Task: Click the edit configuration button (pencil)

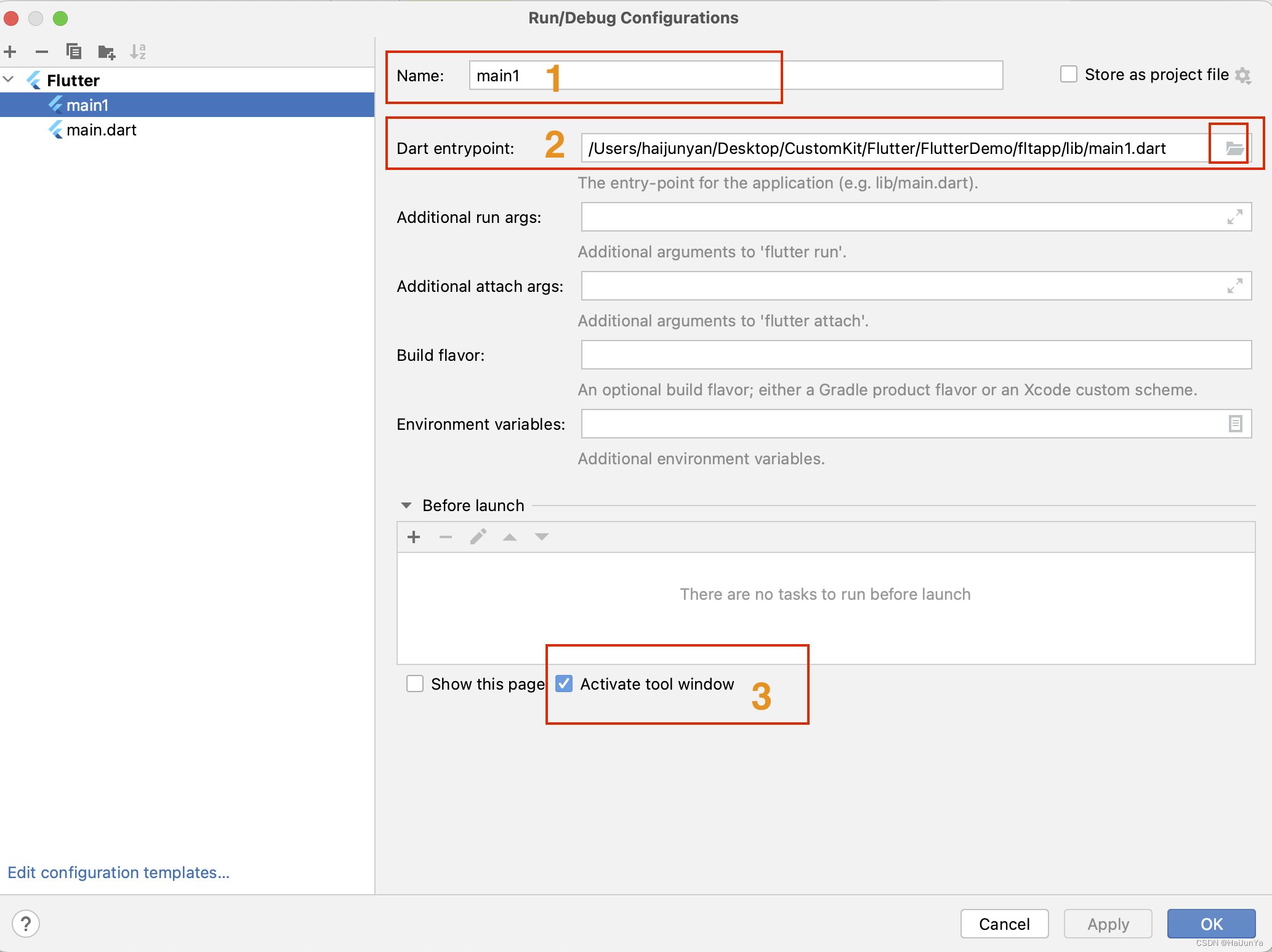Action: [x=478, y=537]
